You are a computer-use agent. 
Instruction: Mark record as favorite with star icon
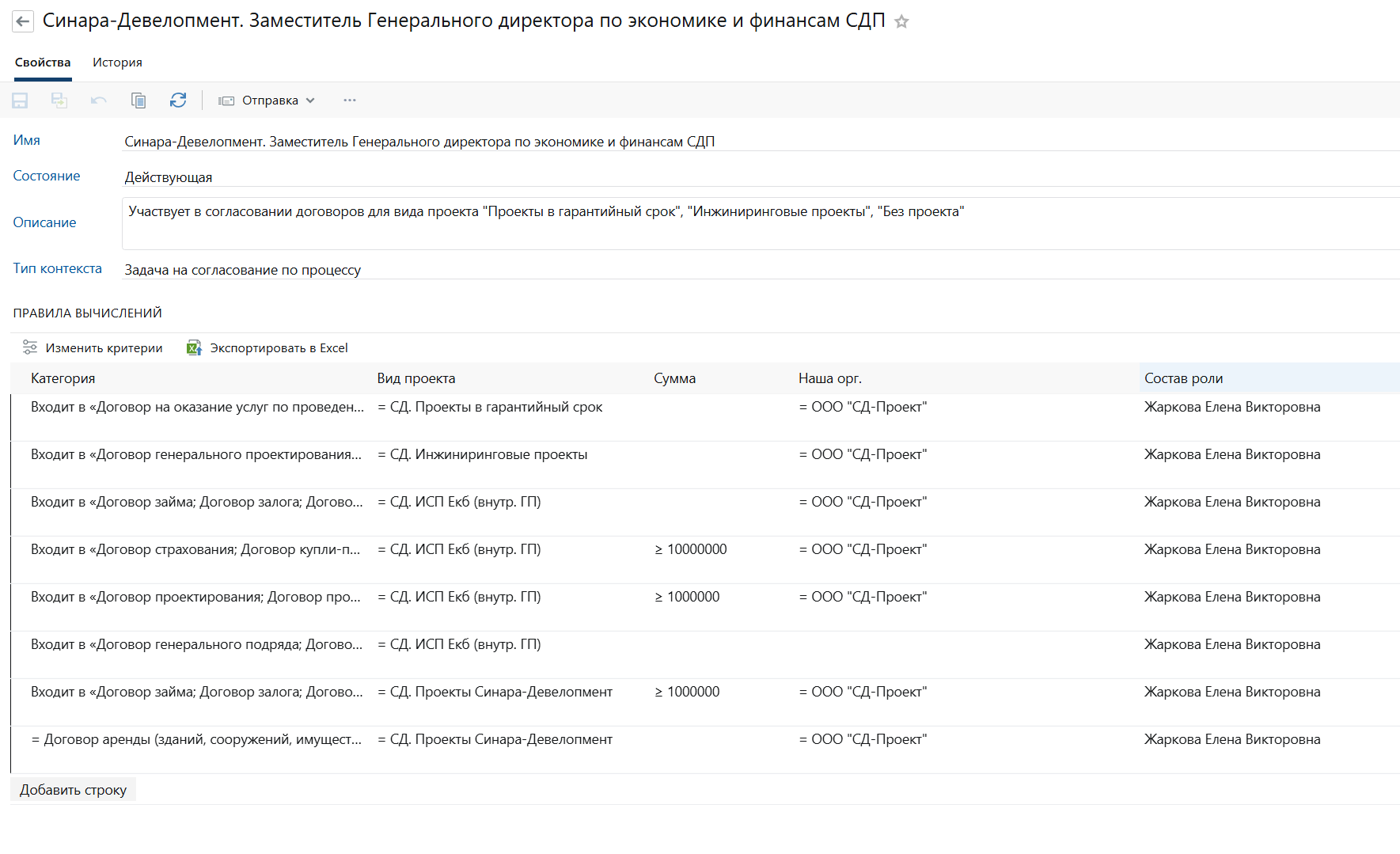901,22
